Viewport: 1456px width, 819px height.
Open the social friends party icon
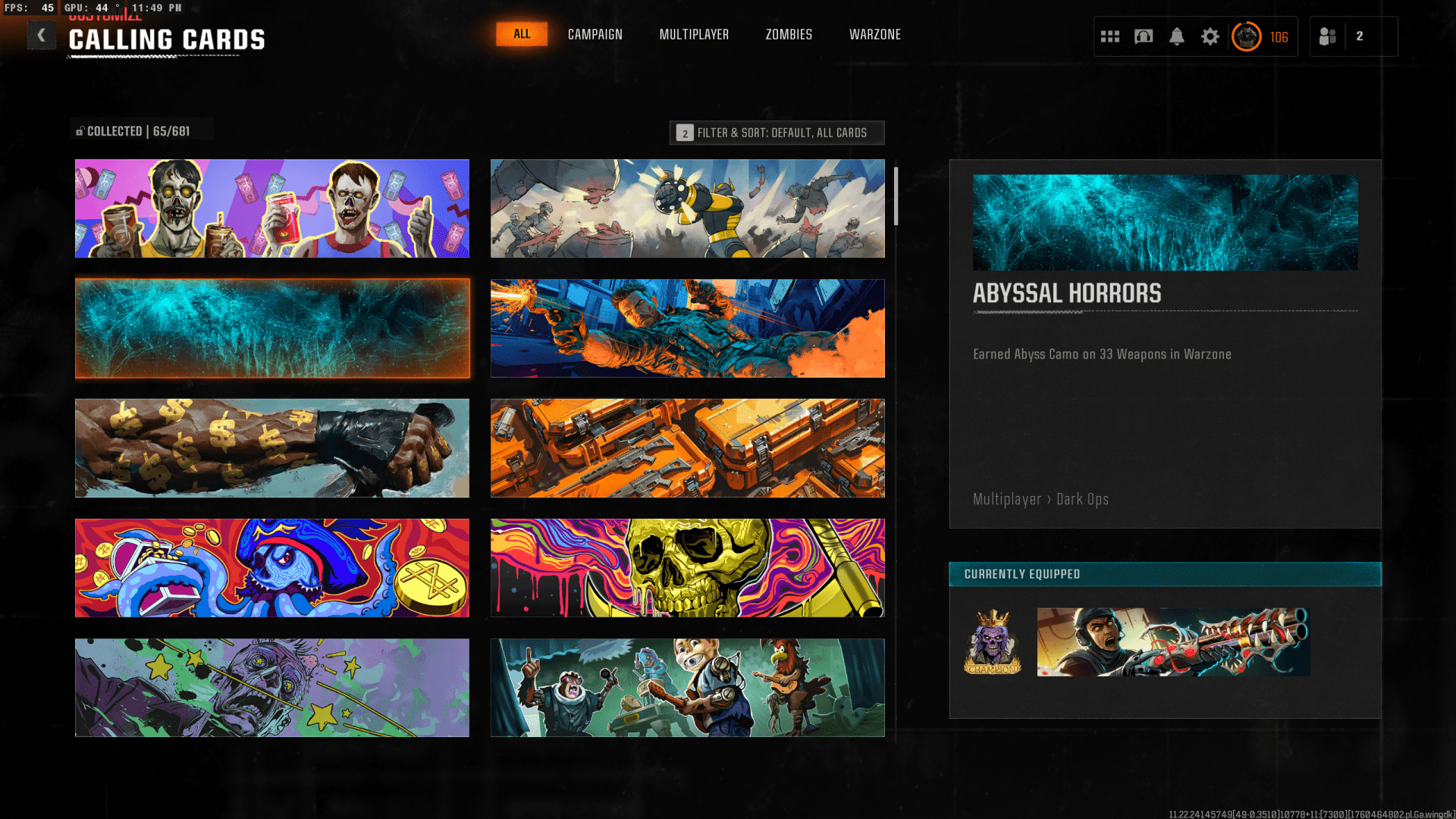click(x=1328, y=36)
